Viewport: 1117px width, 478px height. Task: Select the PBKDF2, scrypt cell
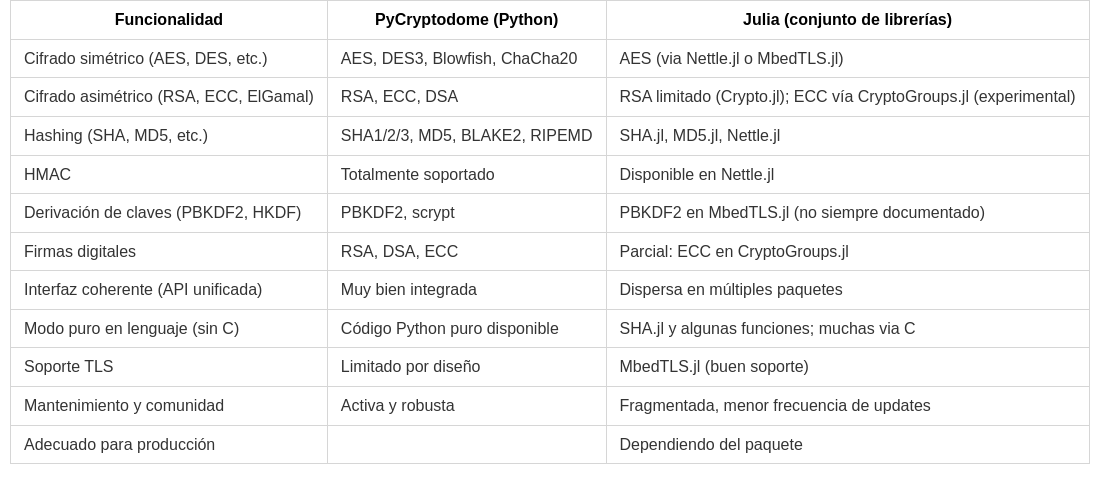(x=467, y=213)
